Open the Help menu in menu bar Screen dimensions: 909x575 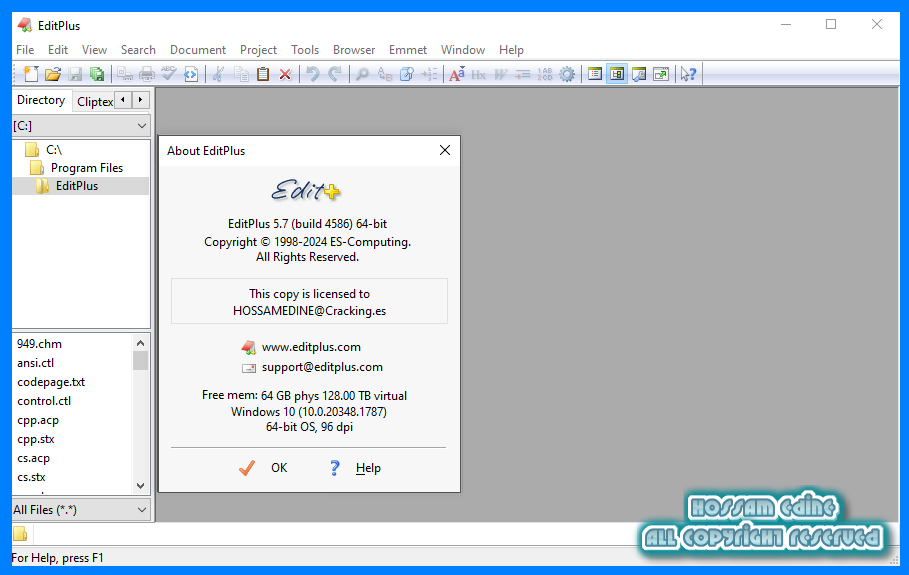511,50
